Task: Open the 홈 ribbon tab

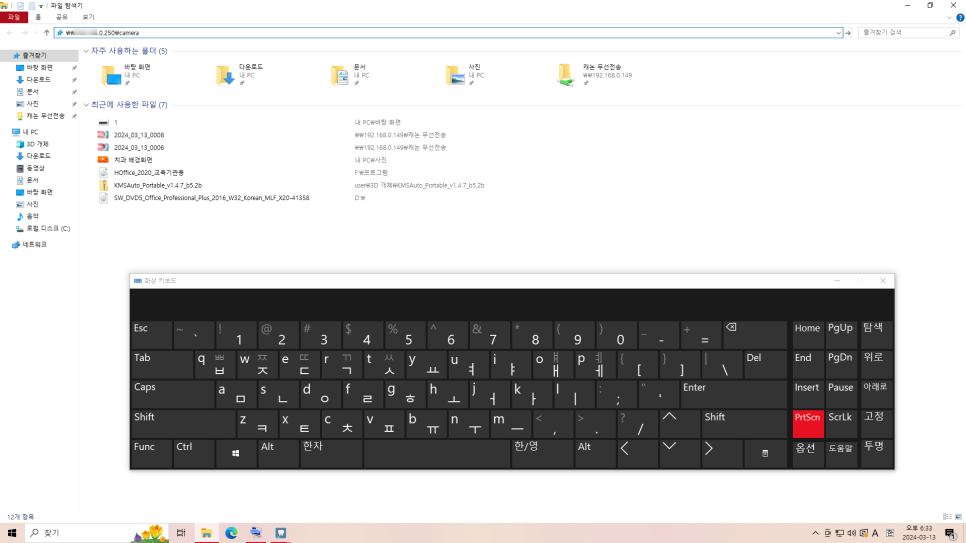Action: pos(38,17)
